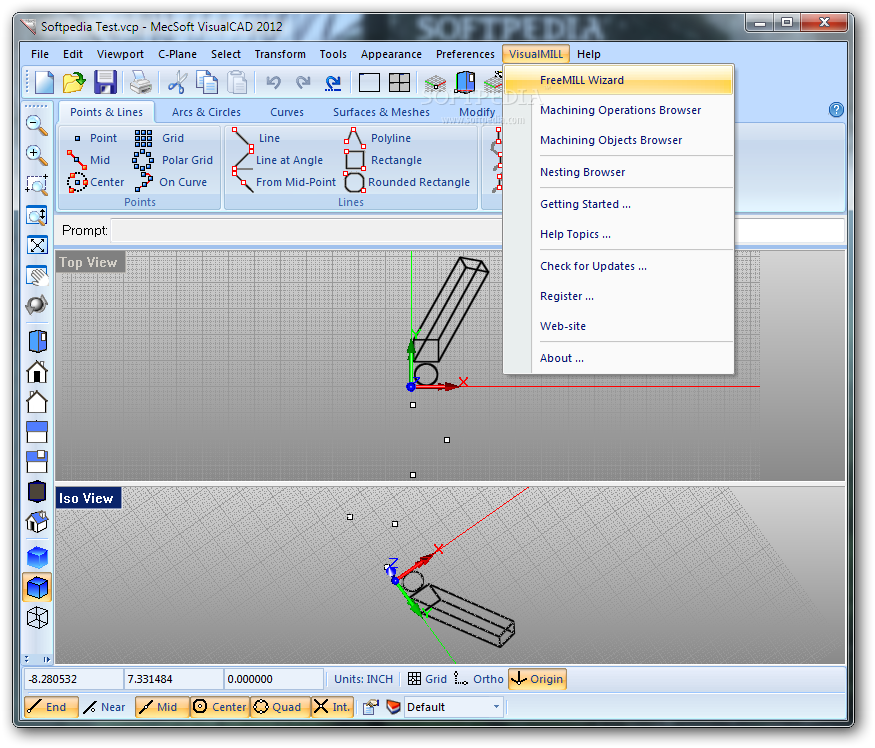Click the Point tool
The width and height of the screenshot is (875, 748).
point(95,138)
